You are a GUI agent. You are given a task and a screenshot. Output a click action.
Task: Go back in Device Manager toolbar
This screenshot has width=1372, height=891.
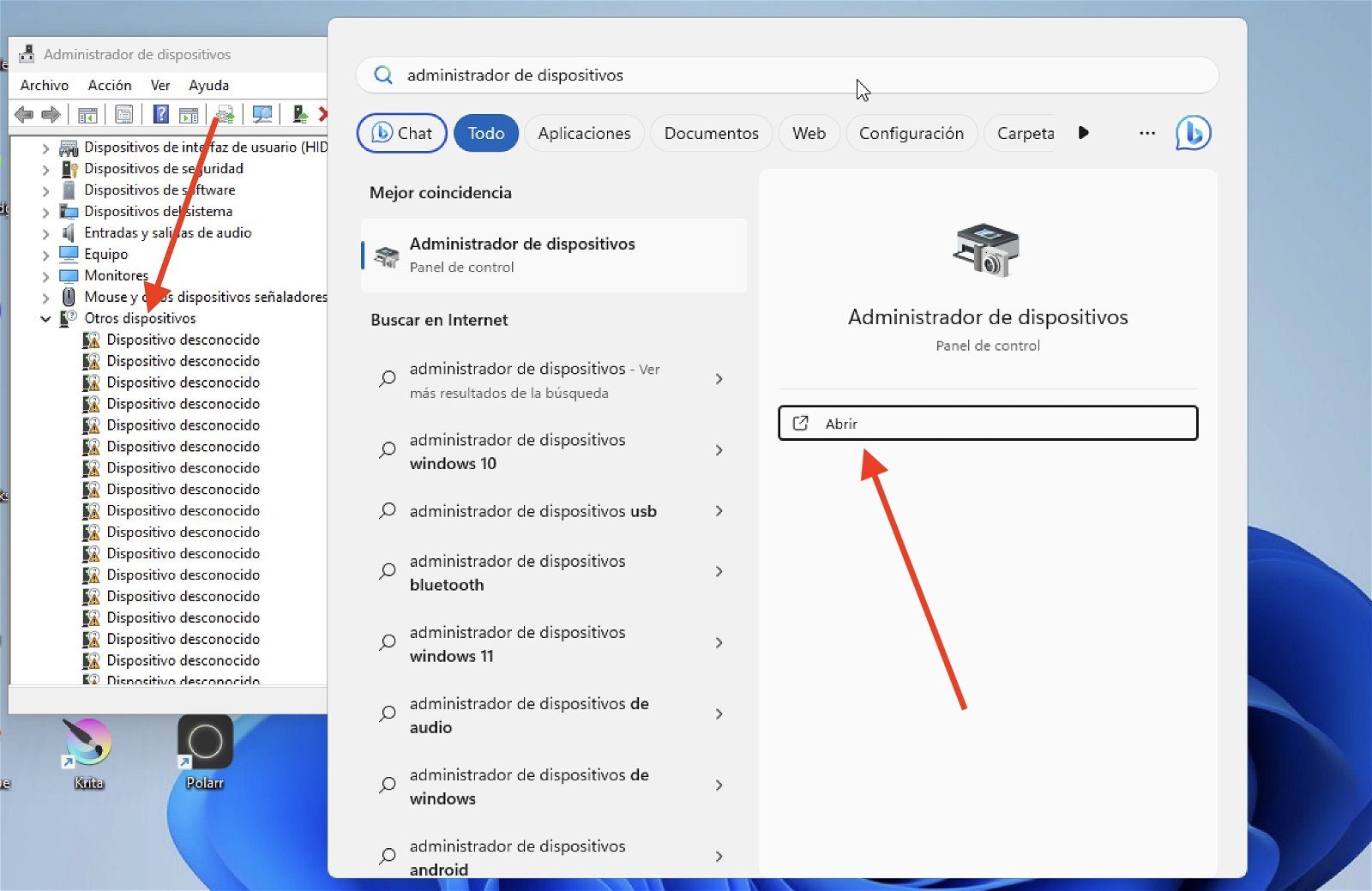coord(24,114)
